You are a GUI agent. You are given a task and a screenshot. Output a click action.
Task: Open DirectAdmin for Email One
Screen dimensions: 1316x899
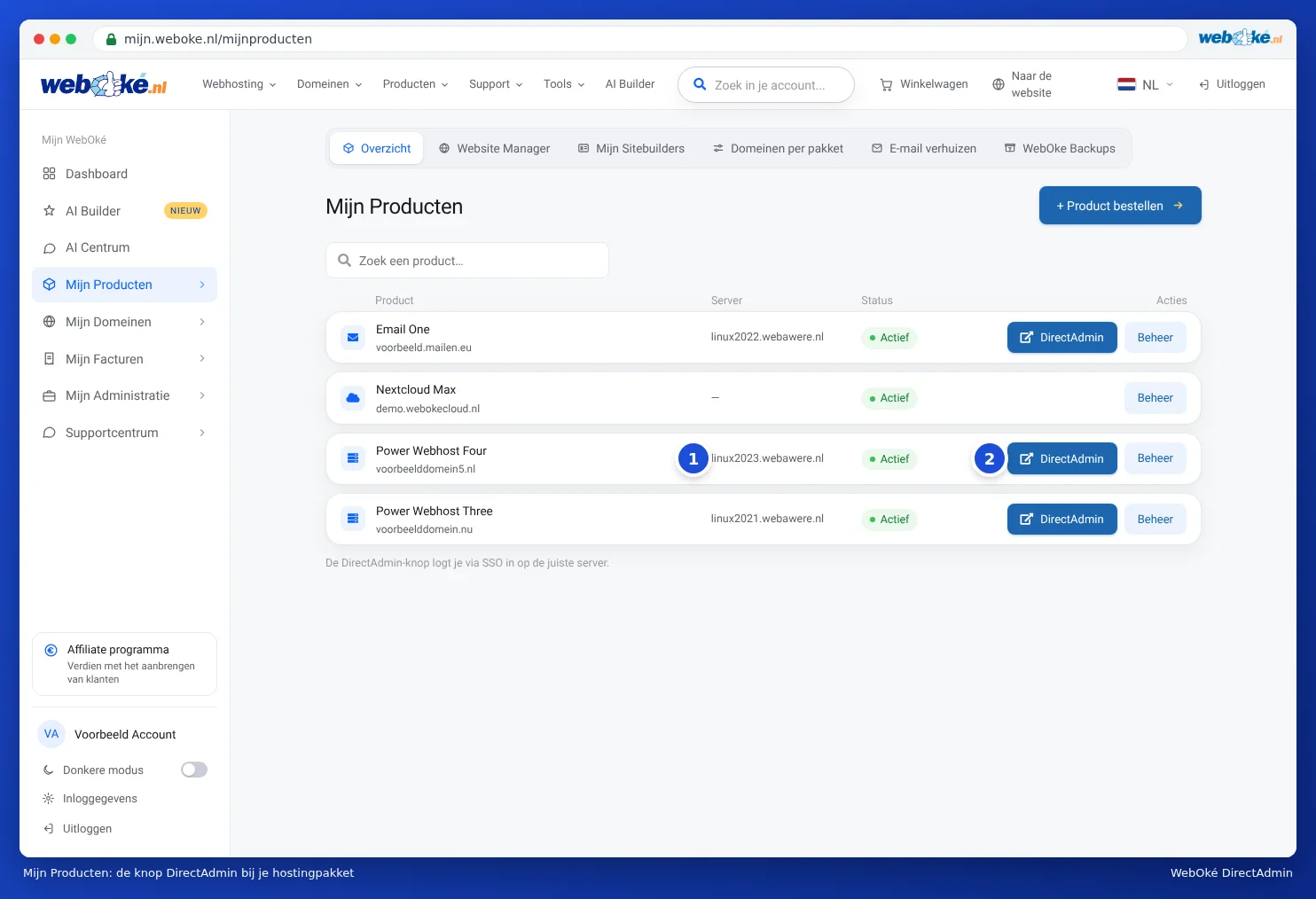(x=1062, y=338)
